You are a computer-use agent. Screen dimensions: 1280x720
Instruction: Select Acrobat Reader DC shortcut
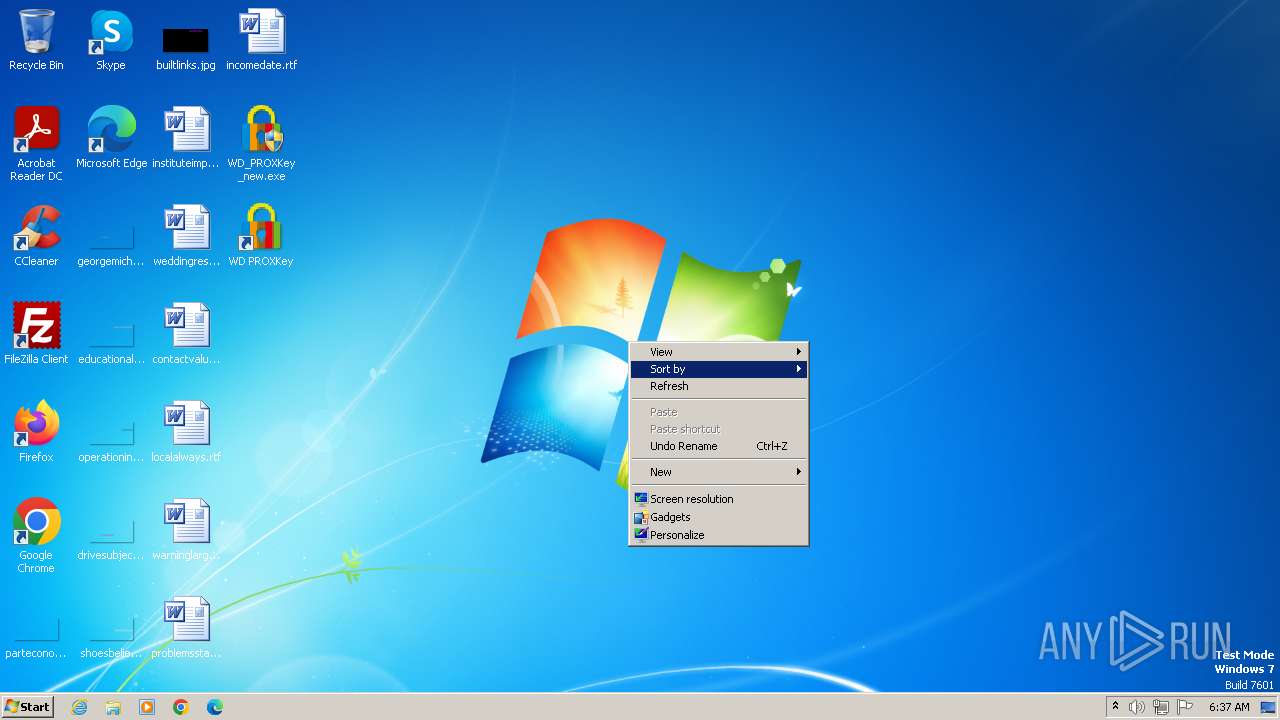pyautogui.click(x=36, y=144)
